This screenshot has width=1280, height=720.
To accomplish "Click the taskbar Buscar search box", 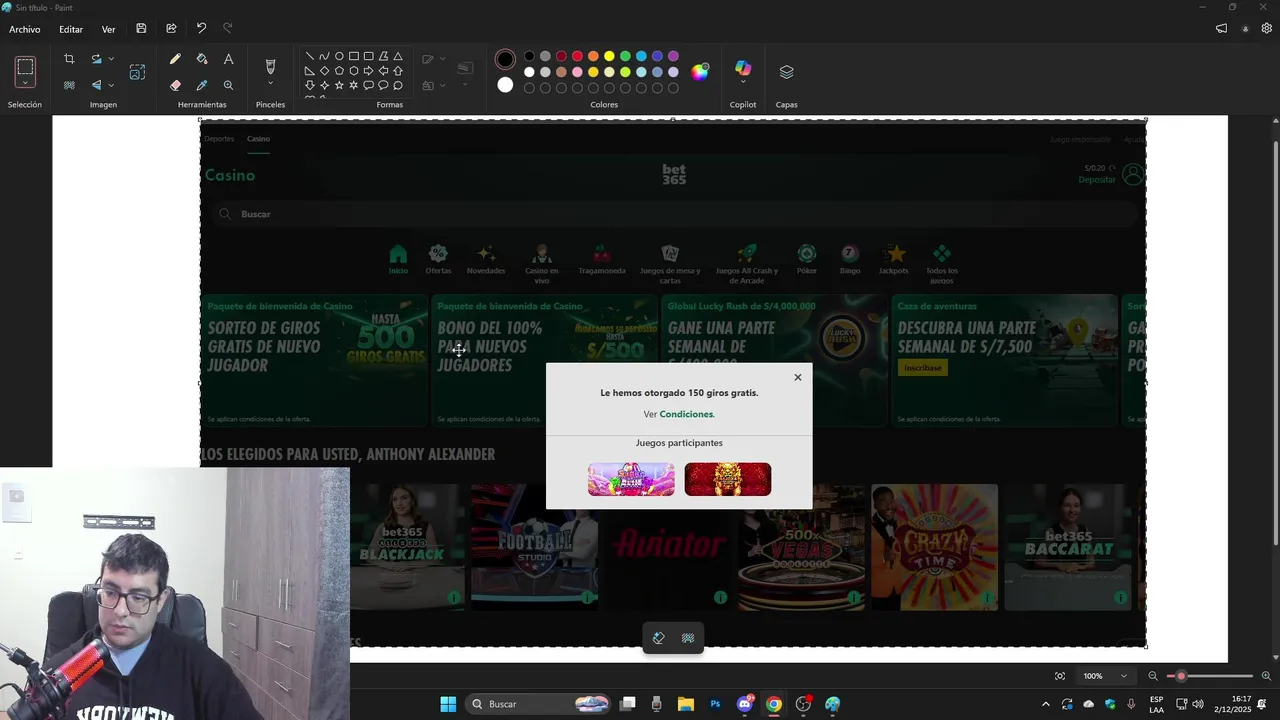I will tap(540, 704).
